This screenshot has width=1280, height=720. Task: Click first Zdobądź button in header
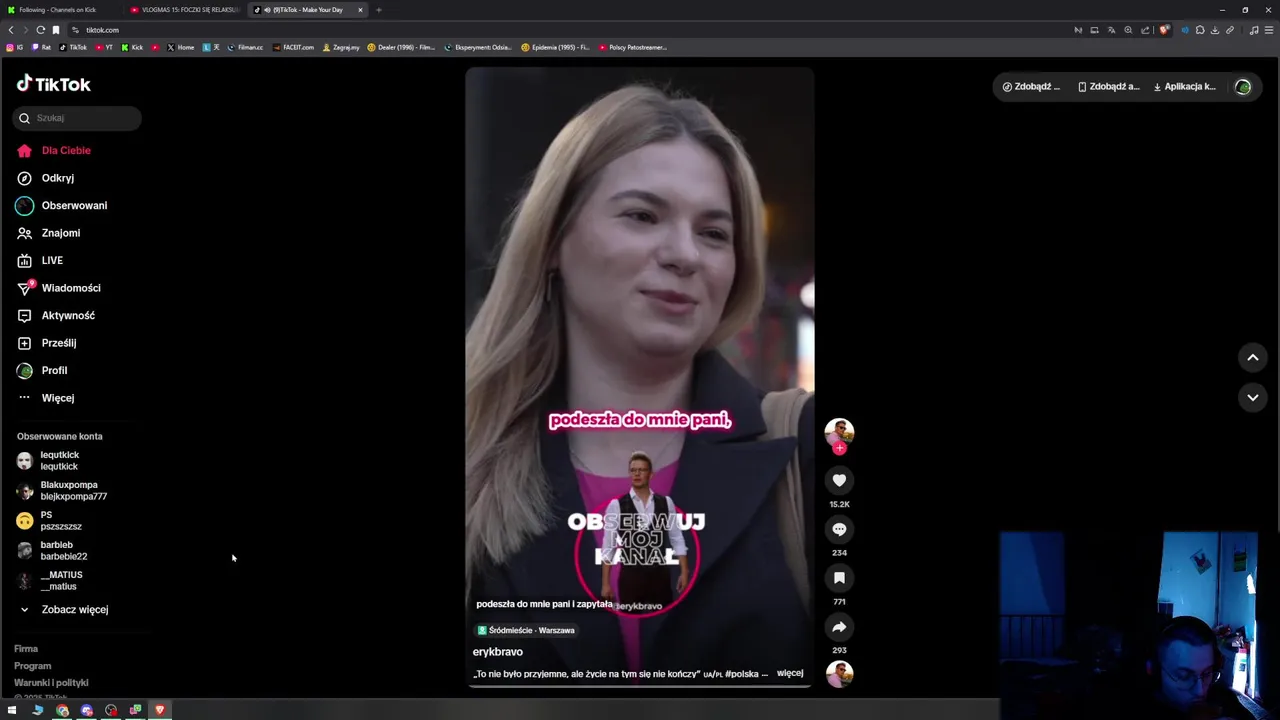1031,87
